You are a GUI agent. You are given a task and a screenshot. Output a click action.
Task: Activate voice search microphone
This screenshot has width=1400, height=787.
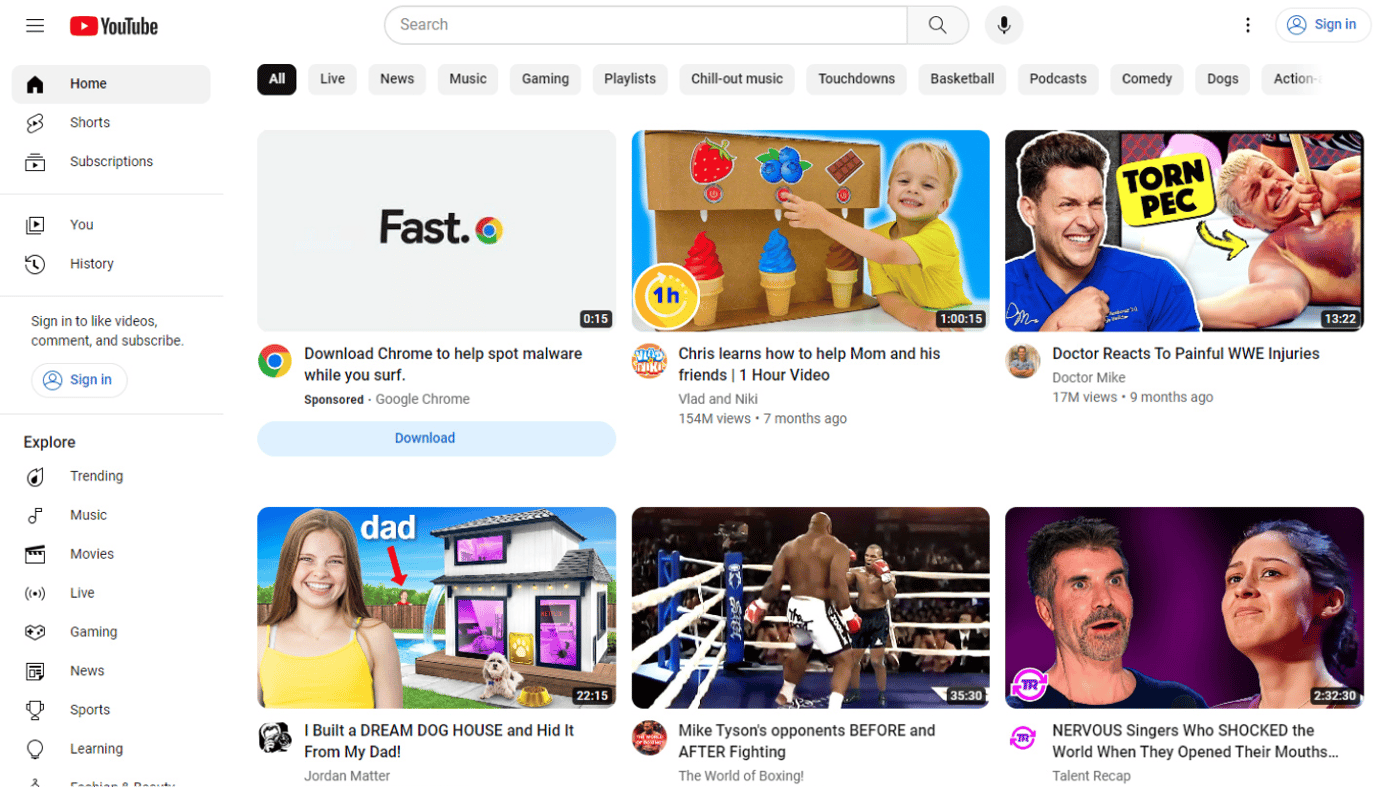pos(1003,25)
